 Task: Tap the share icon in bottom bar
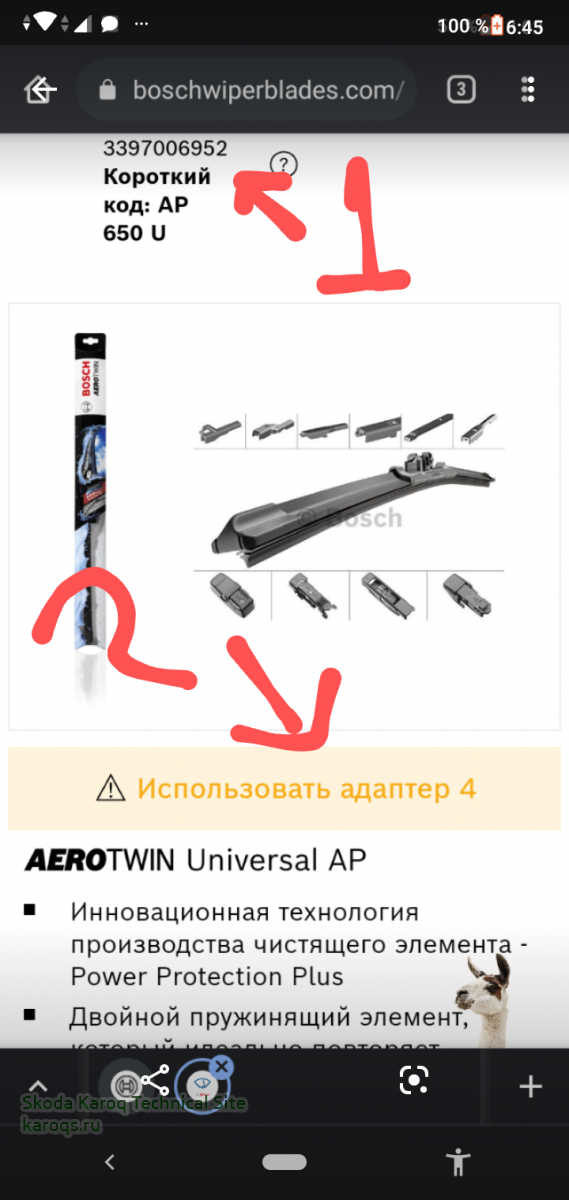pyautogui.click(x=154, y=1082)
